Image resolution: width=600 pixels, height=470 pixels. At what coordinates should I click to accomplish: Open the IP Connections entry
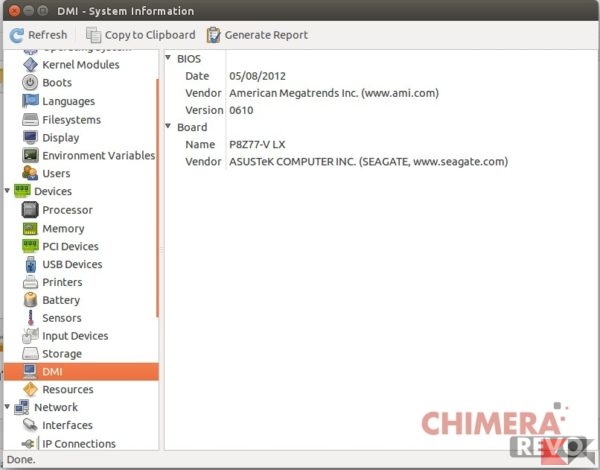pos(79,444)
